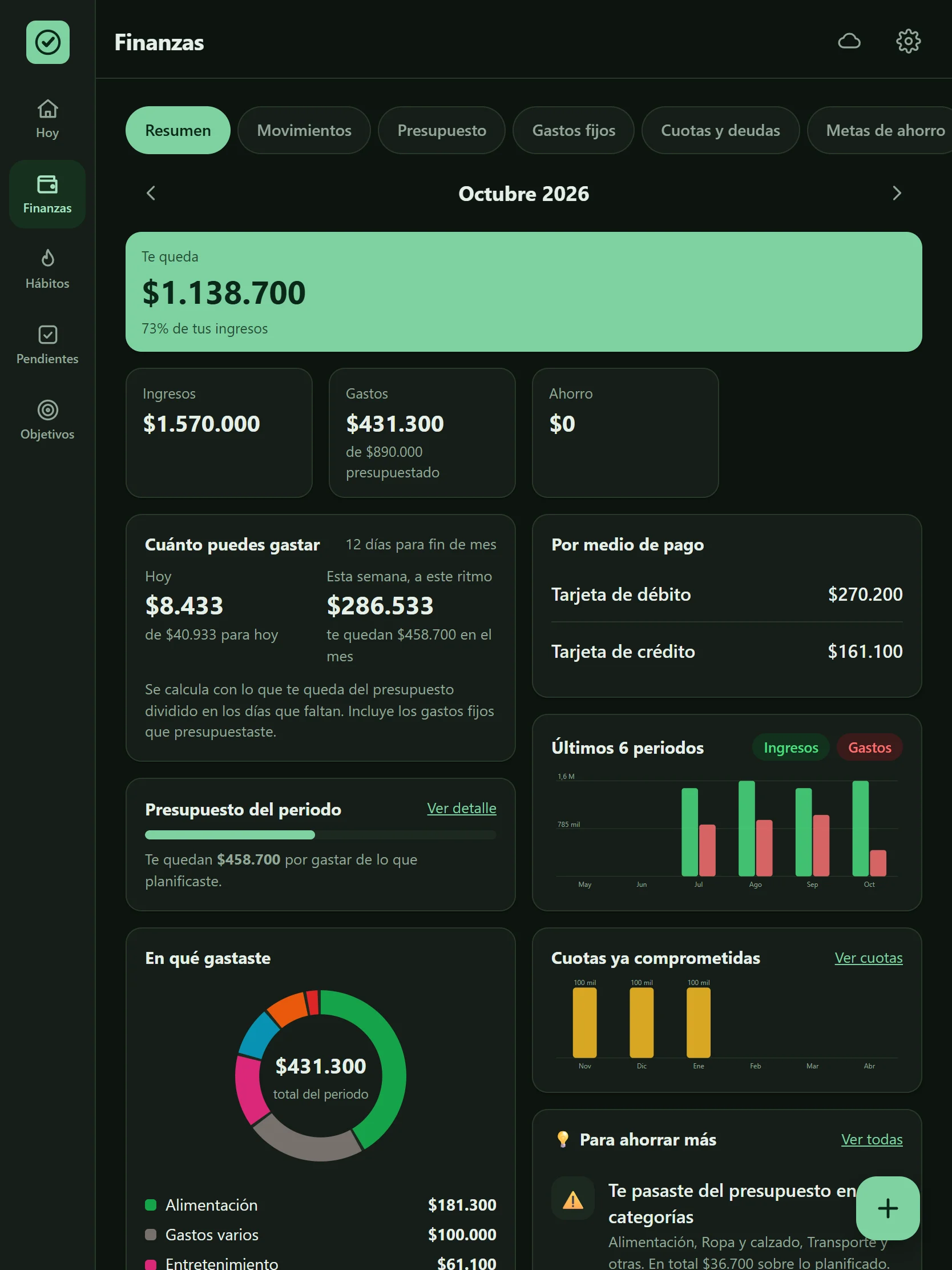Open Cuotas y deudas tab
The image size is (952, 1270).
[721, 130]
